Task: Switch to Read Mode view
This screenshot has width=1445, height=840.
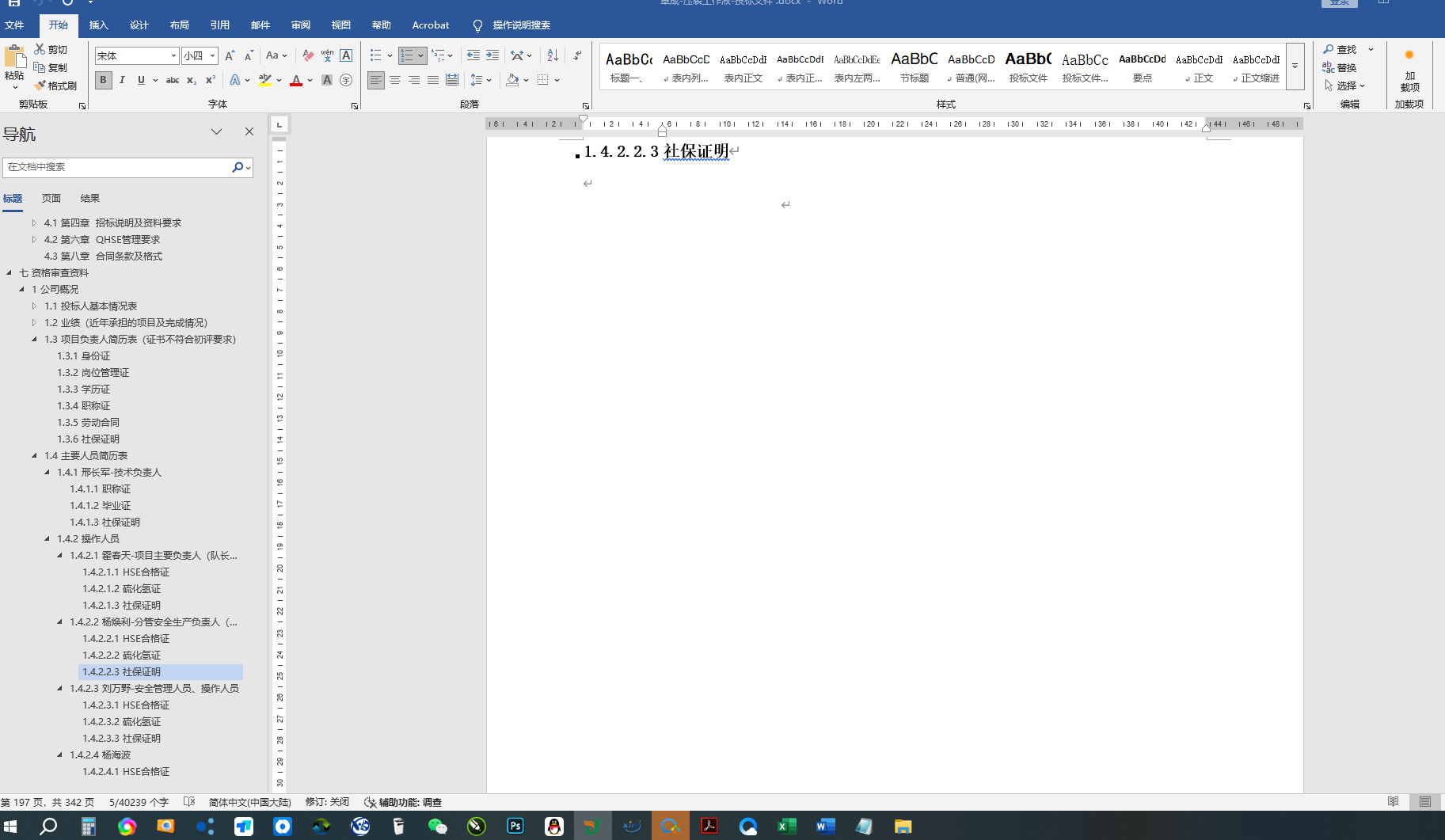Action: tap(1394, 802)
